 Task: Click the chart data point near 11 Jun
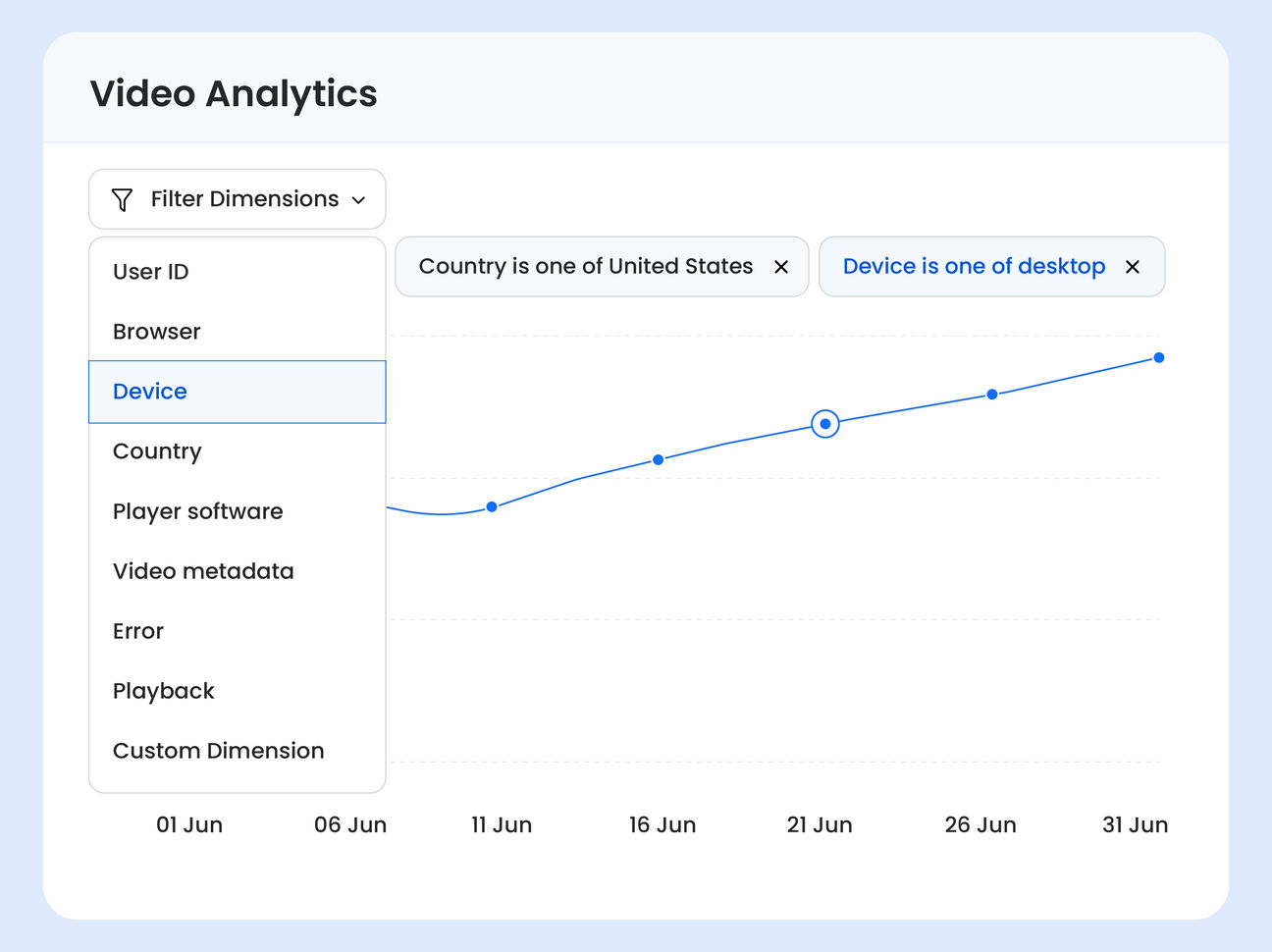click(x=492, y=507)
